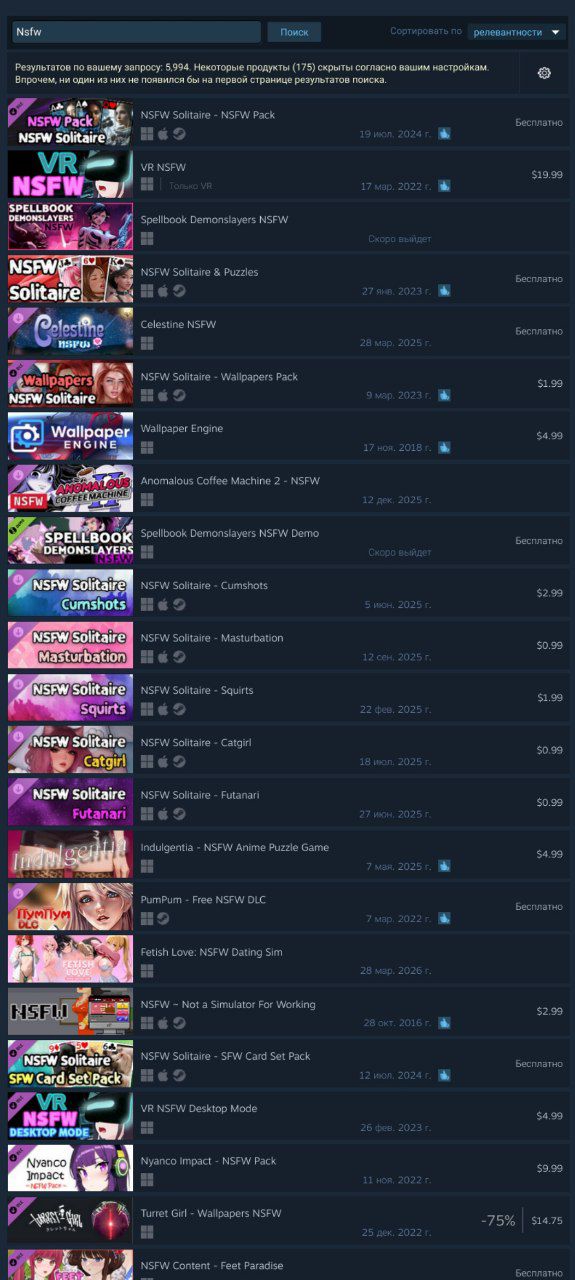
Task: Click the Windows icon under VR NSFW
Action: (147, 185)
